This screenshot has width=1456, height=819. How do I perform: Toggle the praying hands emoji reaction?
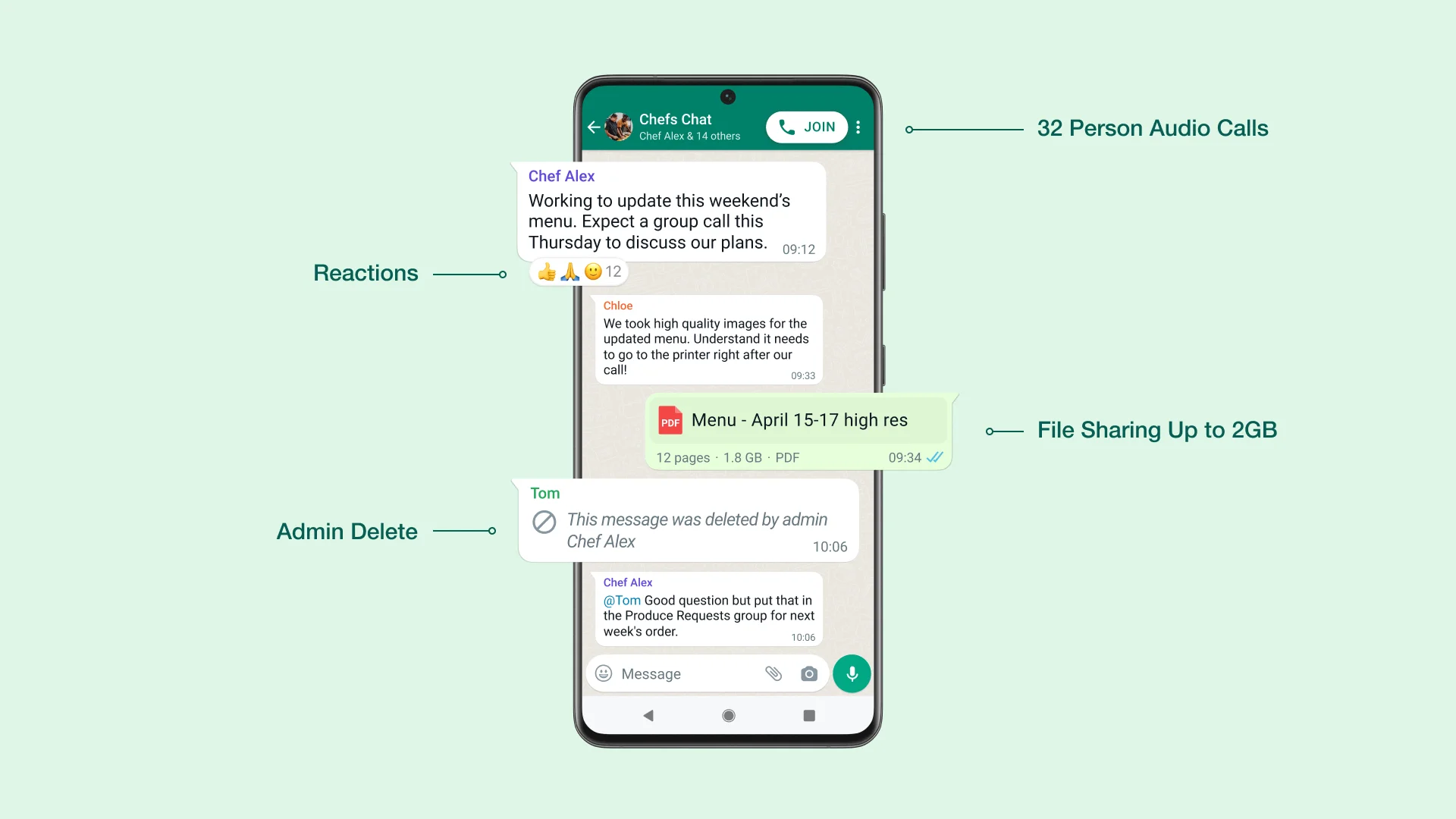(569, 270)
